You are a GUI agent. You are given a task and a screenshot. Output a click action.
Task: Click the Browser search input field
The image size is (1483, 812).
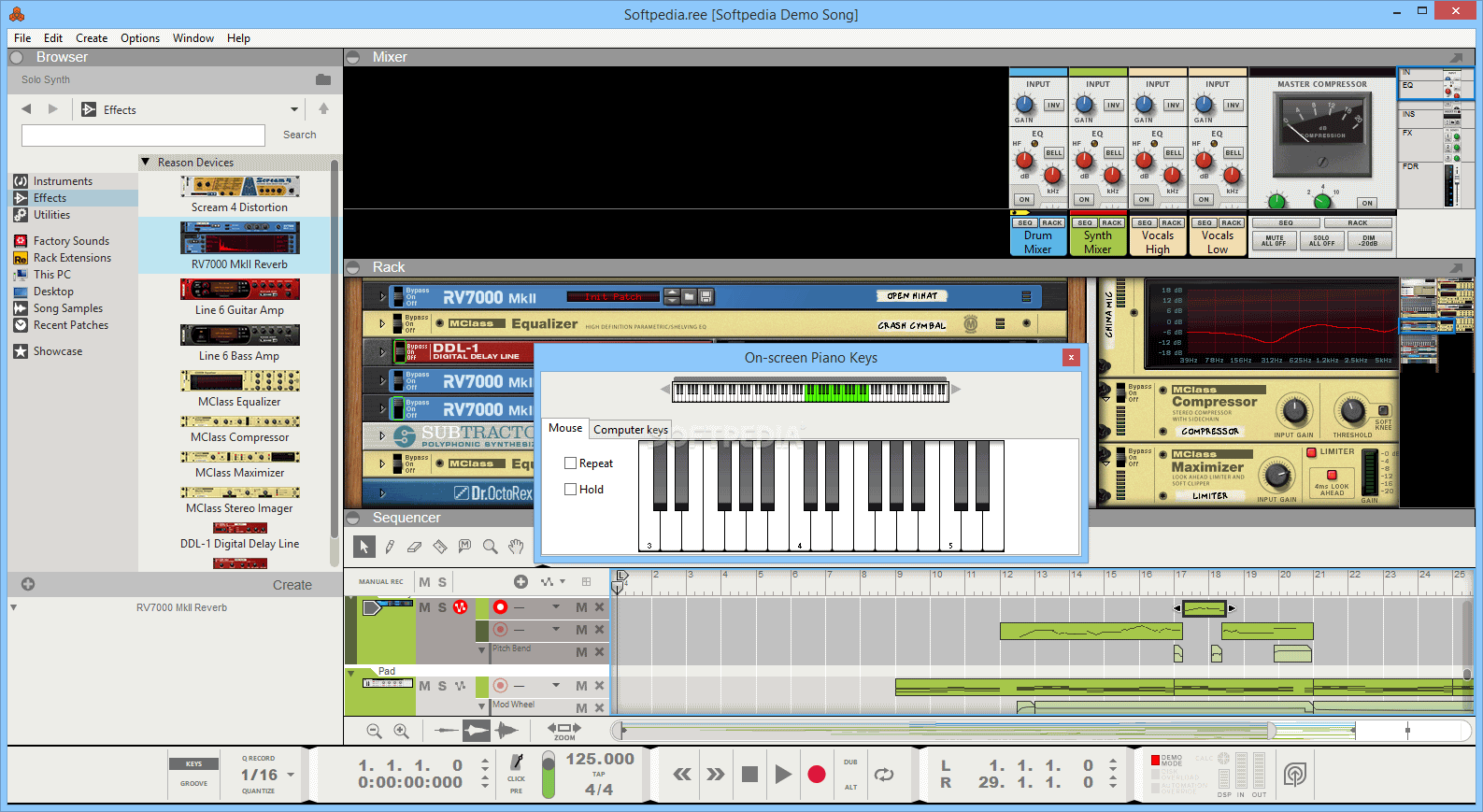(x=143, y=135)
